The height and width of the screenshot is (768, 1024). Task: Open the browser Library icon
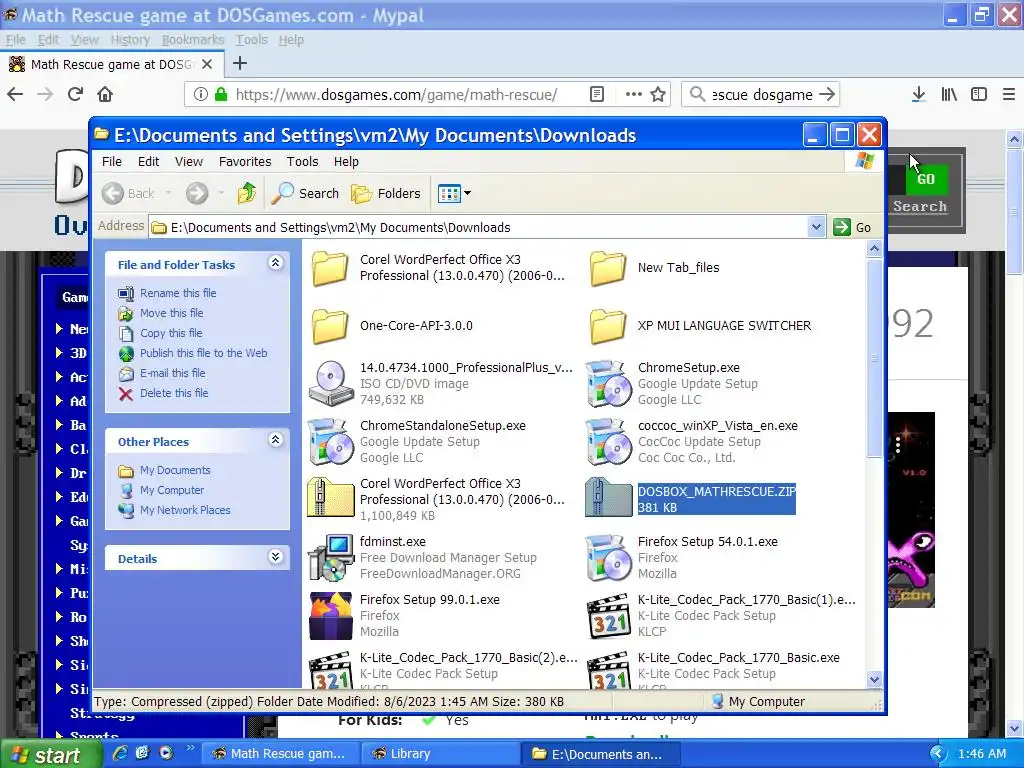click(949, 94)
